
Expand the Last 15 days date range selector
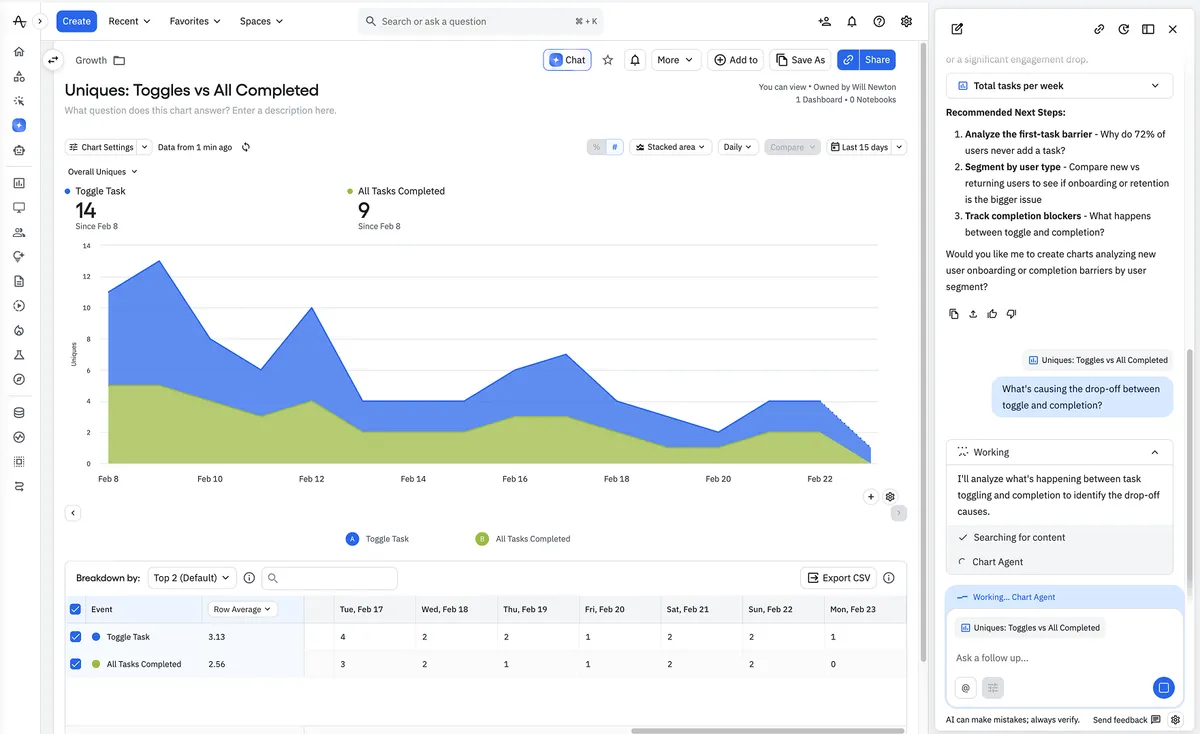(x=862, y=146)
